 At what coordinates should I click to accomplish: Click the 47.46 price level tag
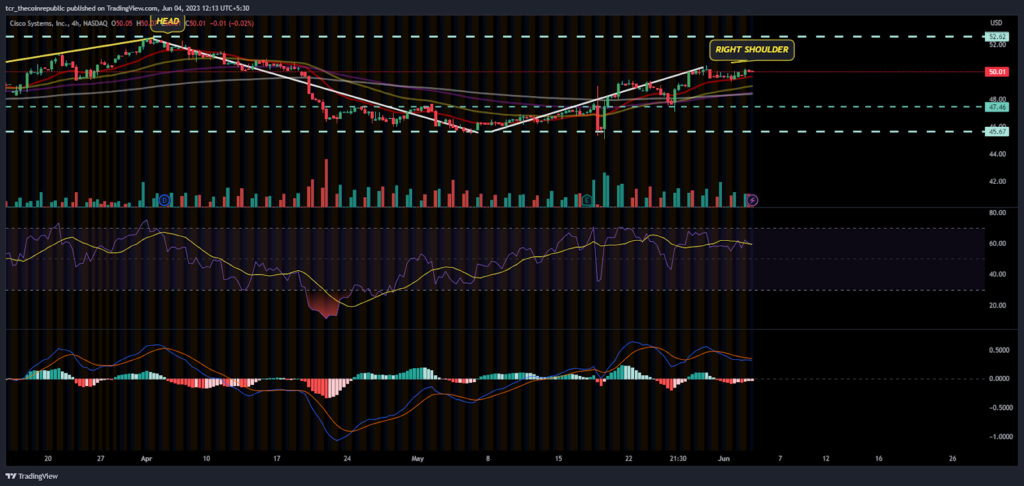click(997, 105)
